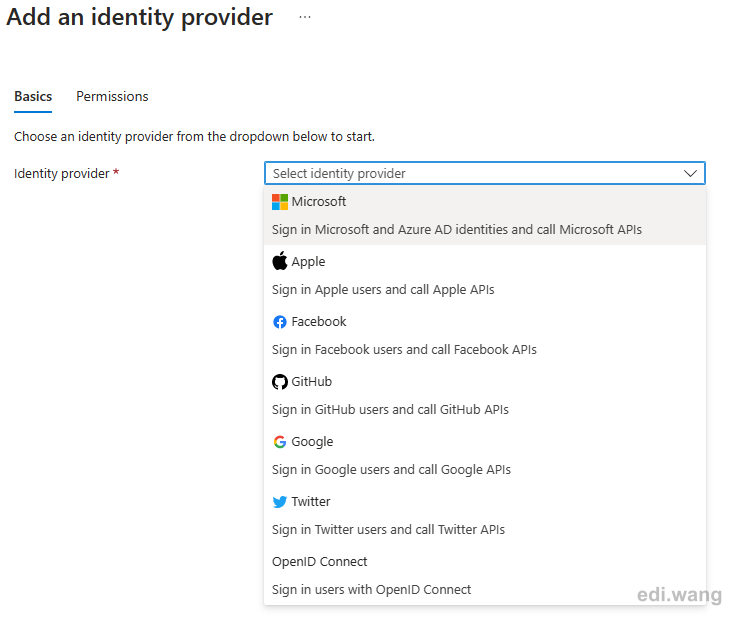
Task: Click 'Choose an identity provider from the dropdown' text
Action: 194,137
